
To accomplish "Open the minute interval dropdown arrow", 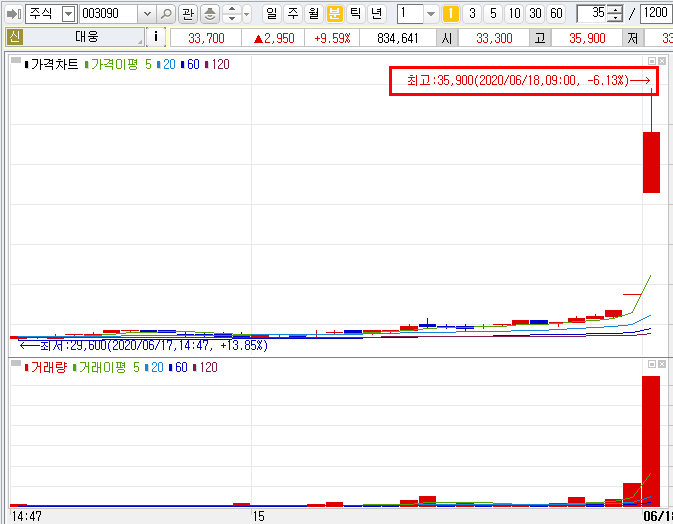I will [x=431, y=14].
